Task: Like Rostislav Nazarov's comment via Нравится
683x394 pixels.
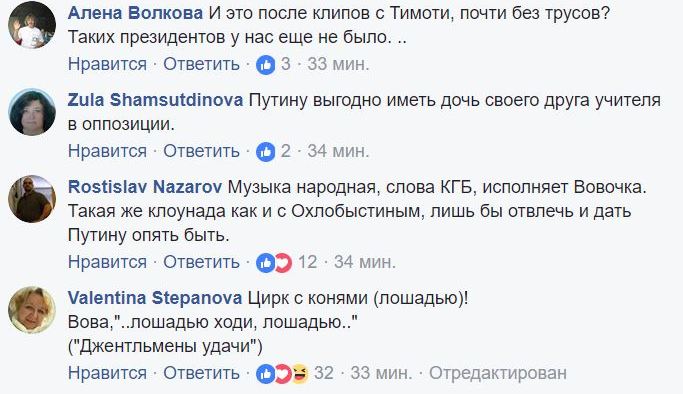Action: (107, 263)
